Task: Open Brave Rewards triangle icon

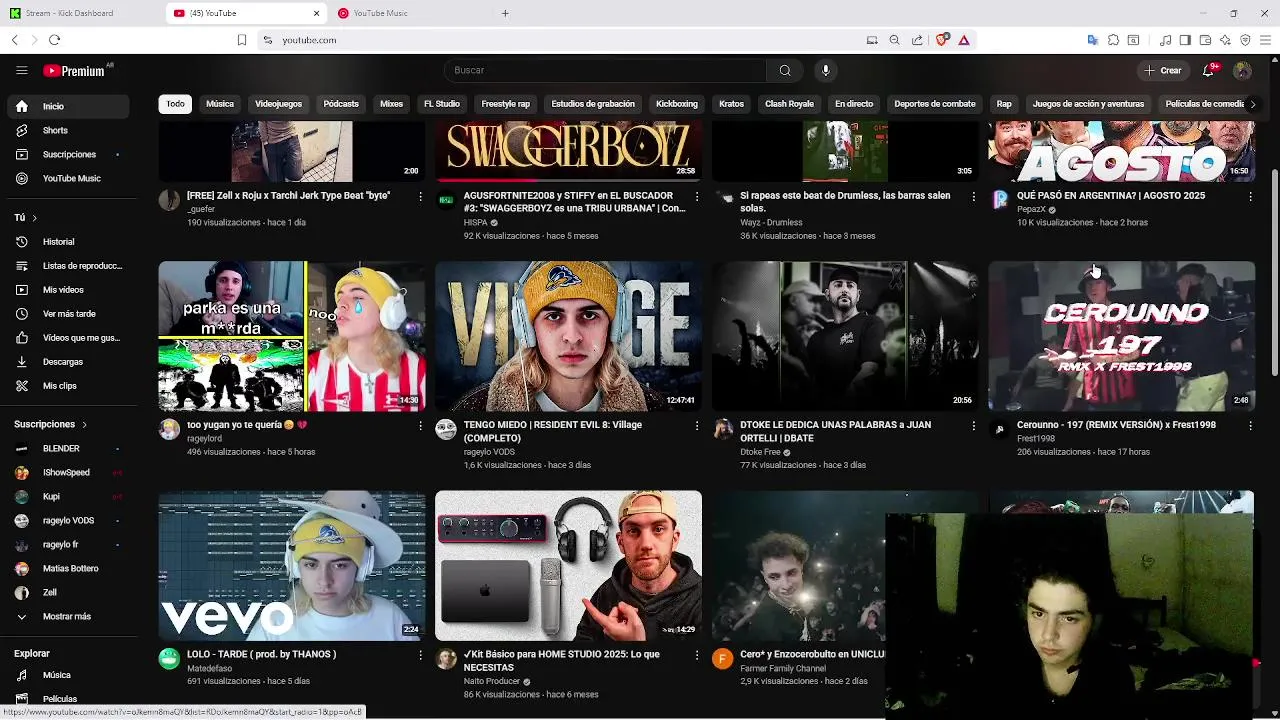Action: point(963,40)
